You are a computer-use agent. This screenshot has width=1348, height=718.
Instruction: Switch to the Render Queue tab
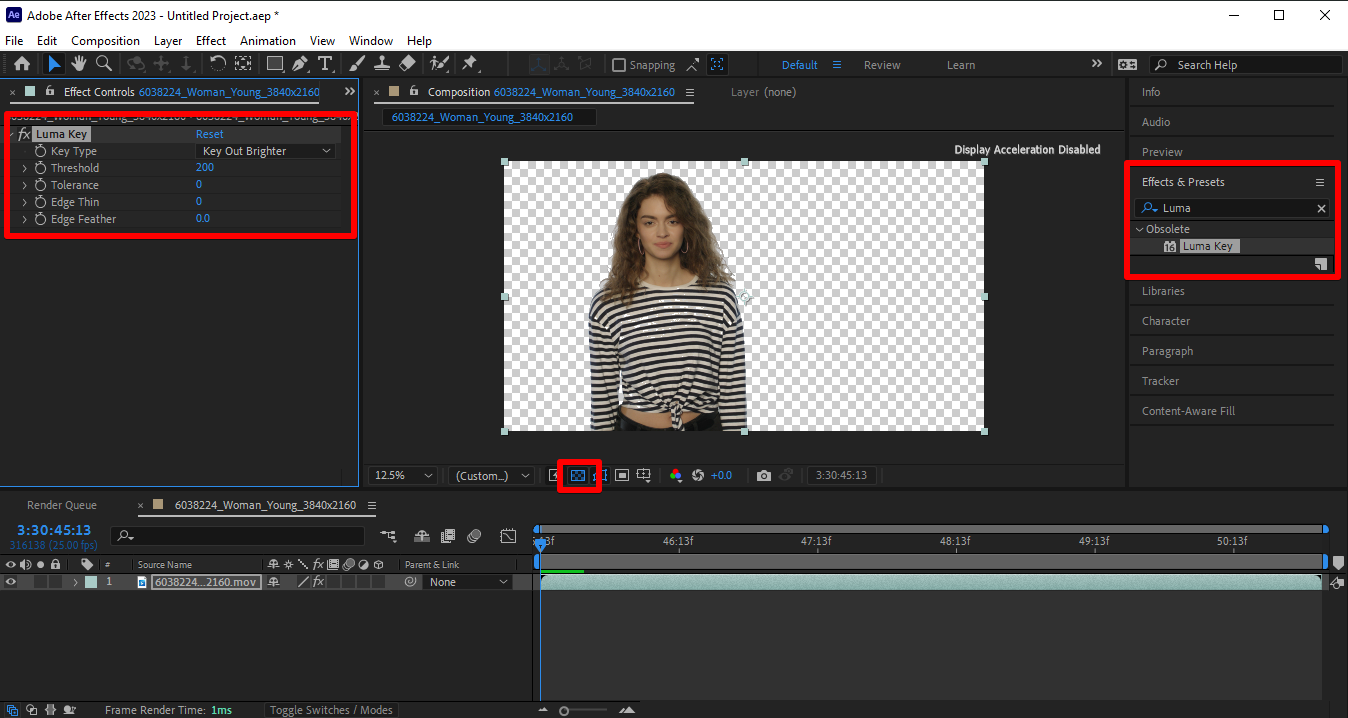(x=62, y=505)
